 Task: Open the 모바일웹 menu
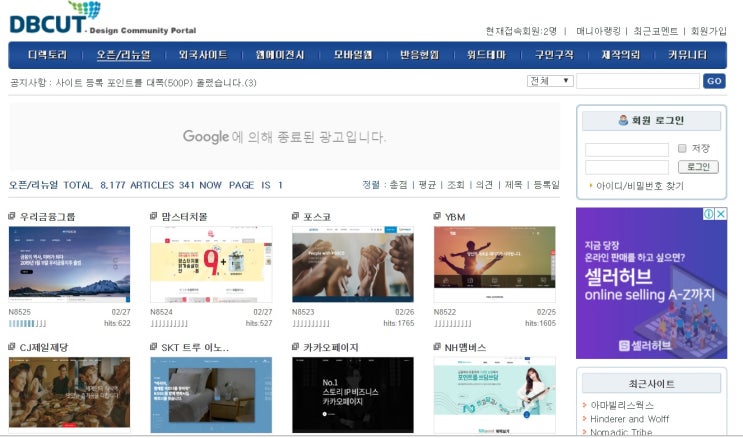pos(353,55)
